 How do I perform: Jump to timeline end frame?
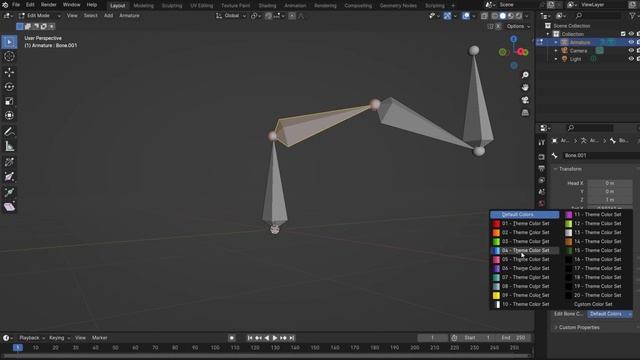(291, 338)
